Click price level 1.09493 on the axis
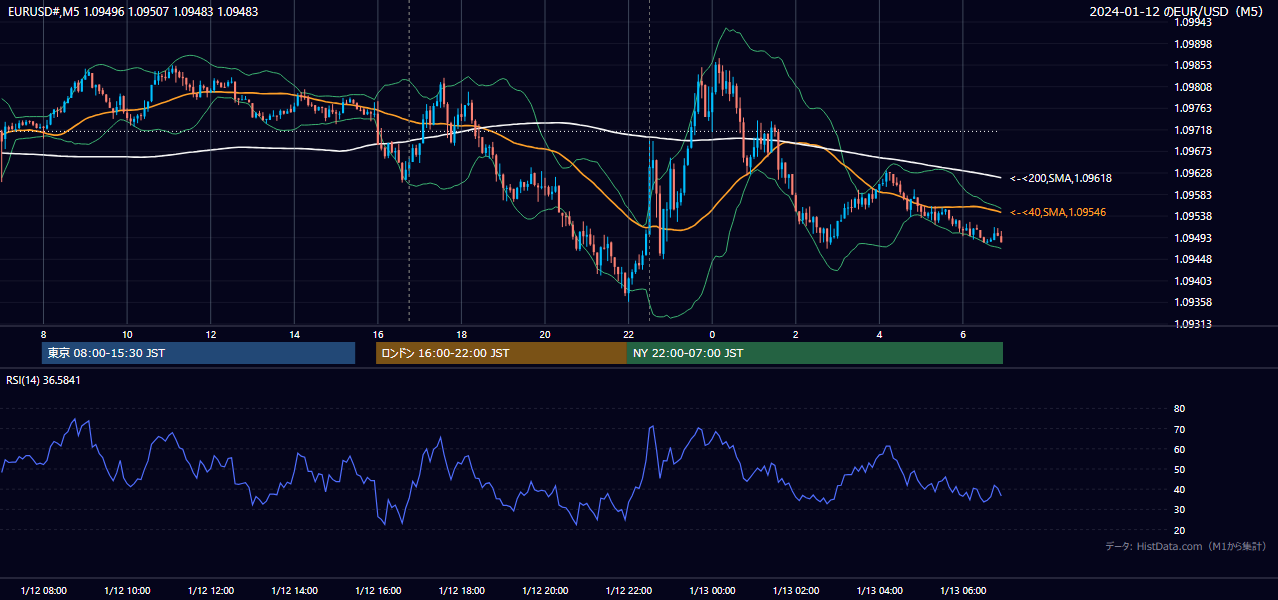This screenshot has width=1278, height=600. click(1194, 238)
